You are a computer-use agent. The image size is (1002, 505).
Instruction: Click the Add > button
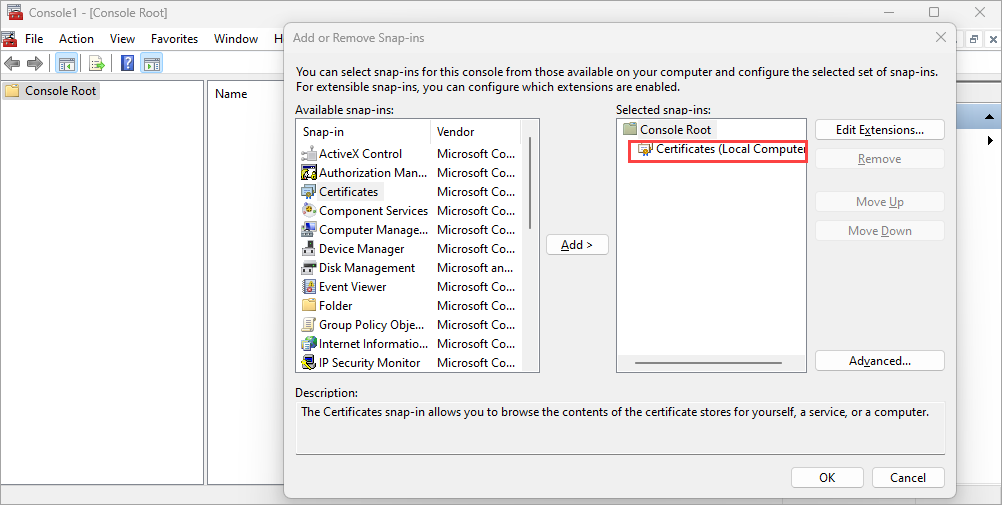point(577,245)
